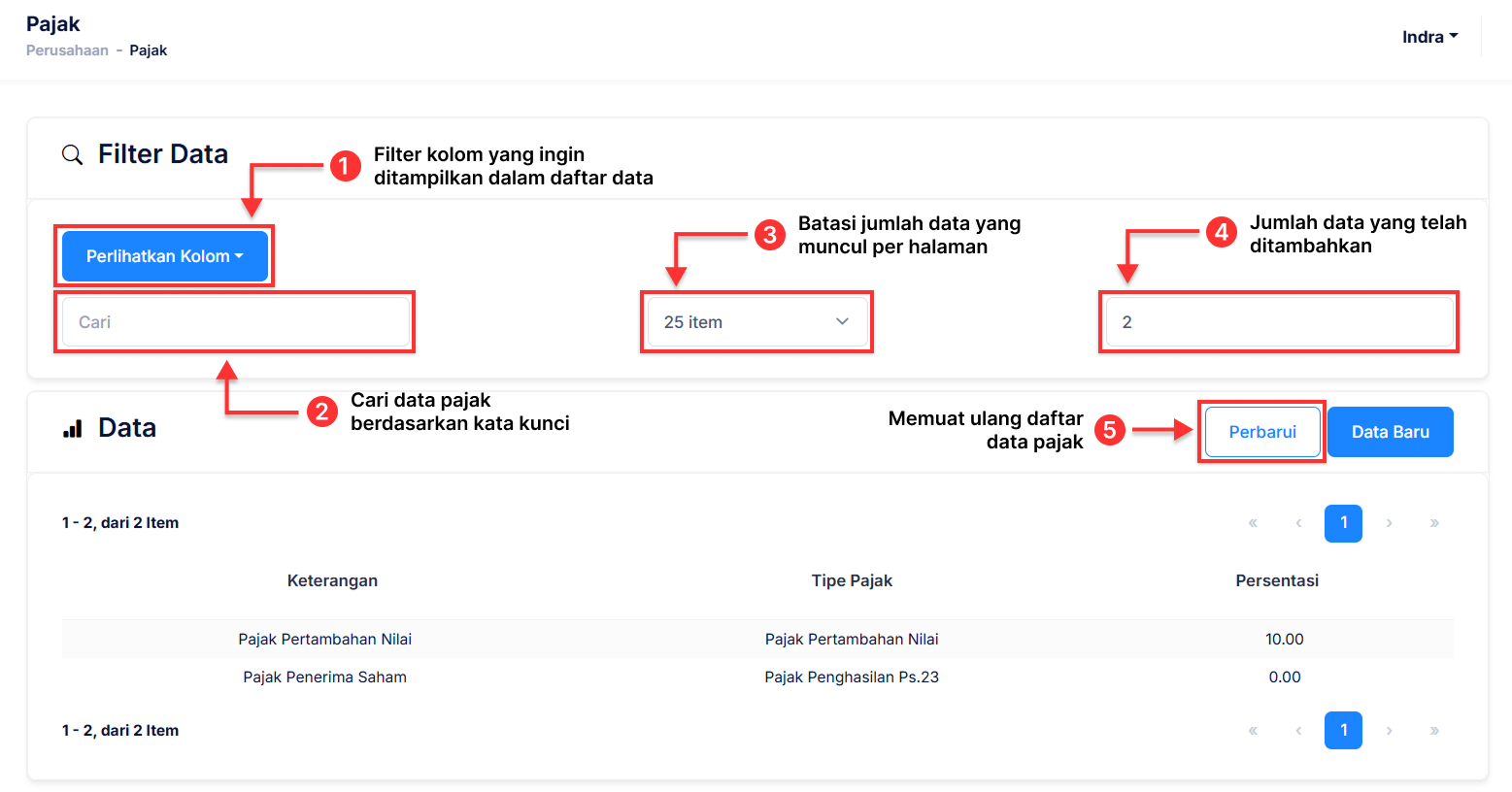
Task: Click the Data Baru button
Action: point(1390,432)
